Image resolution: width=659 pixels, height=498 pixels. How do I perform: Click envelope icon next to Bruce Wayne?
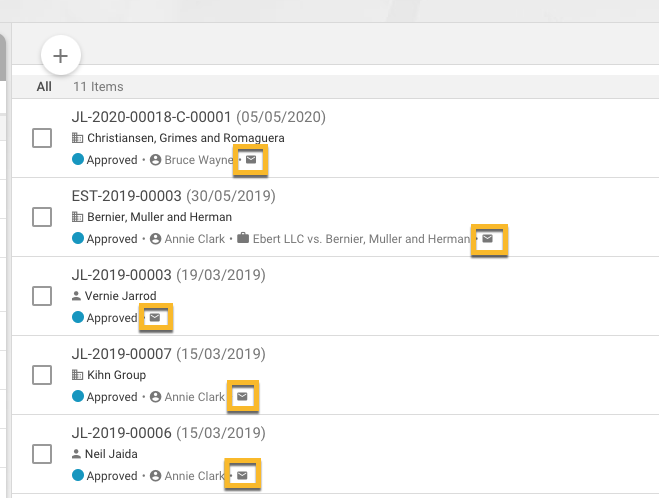[x=251, y=160]
